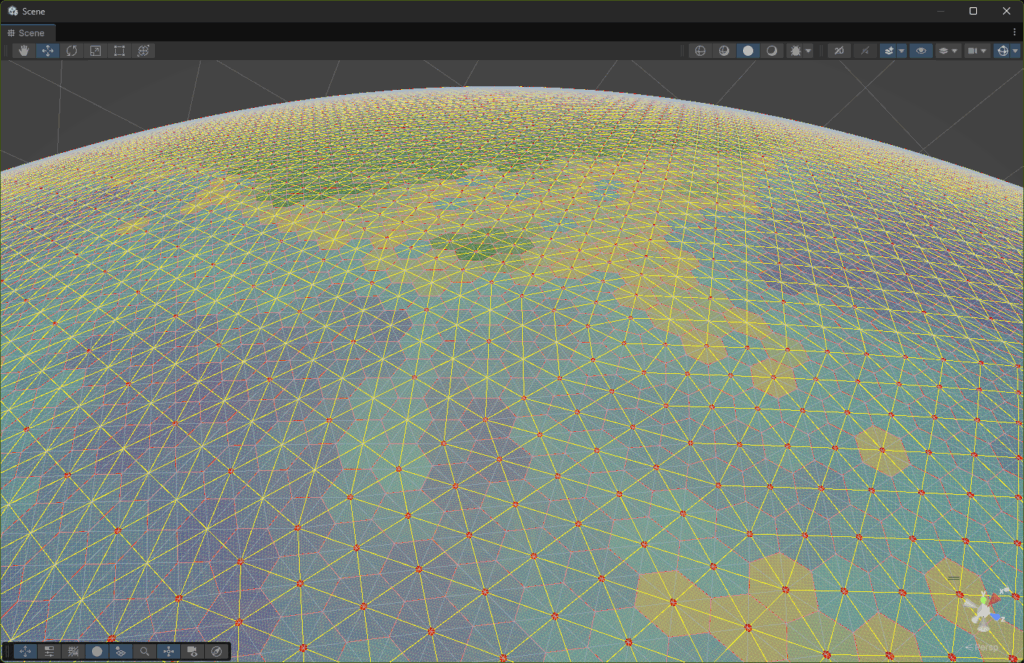Toggle scene lighting button
1024x663 pixels.
864,51
